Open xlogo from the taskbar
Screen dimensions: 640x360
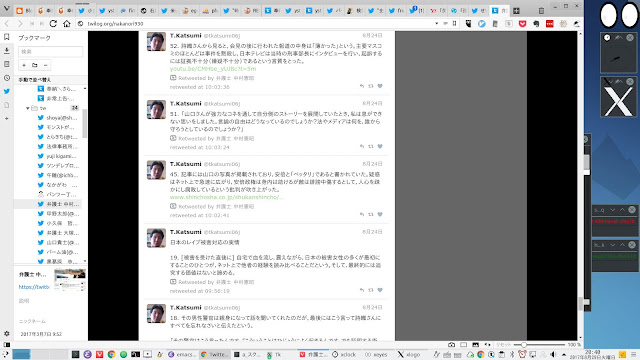(409, 354)
